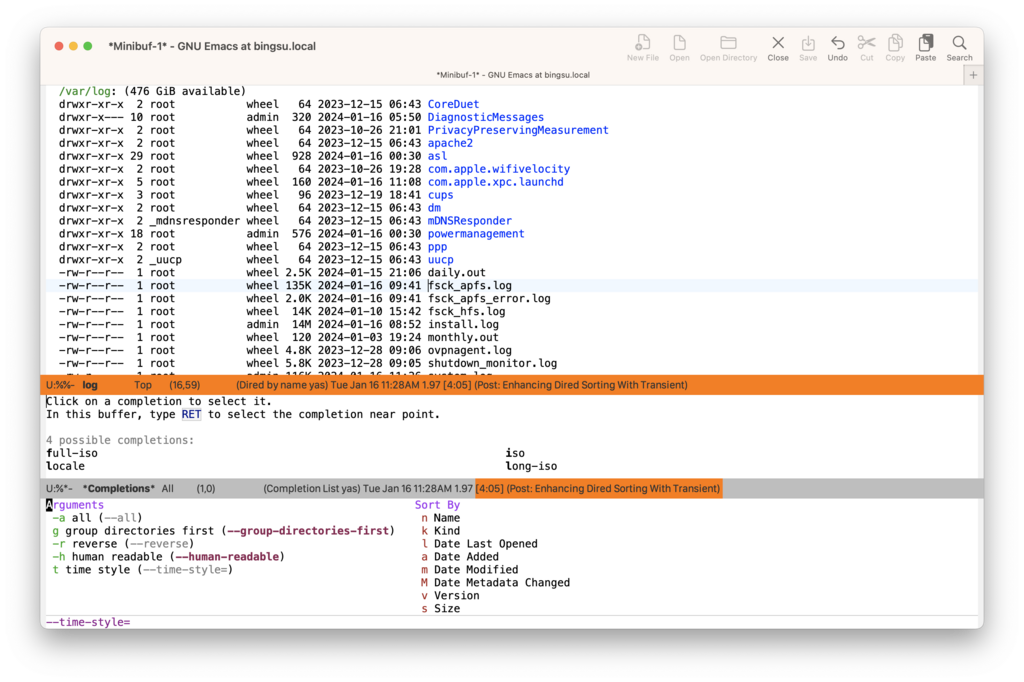Click the --time-style= minibuffer prompt

(x=88, y=623)
